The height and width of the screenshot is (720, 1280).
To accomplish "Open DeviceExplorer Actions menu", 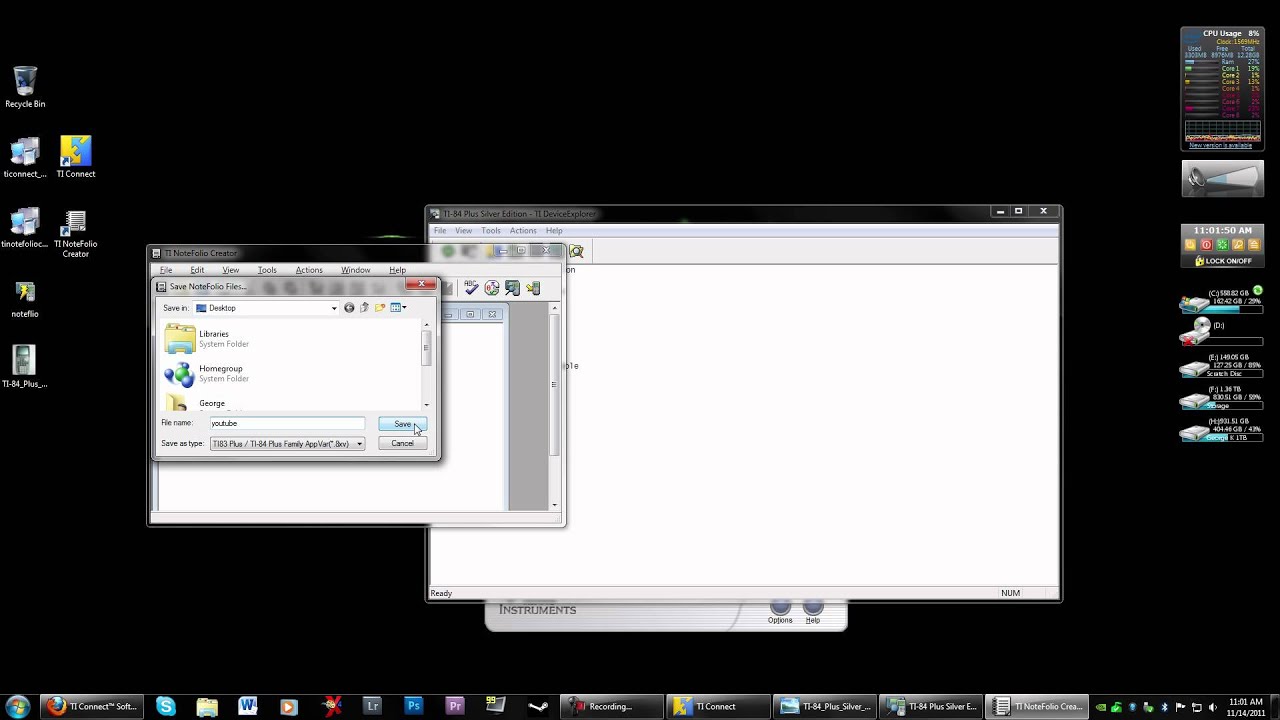I will [523, 231].
